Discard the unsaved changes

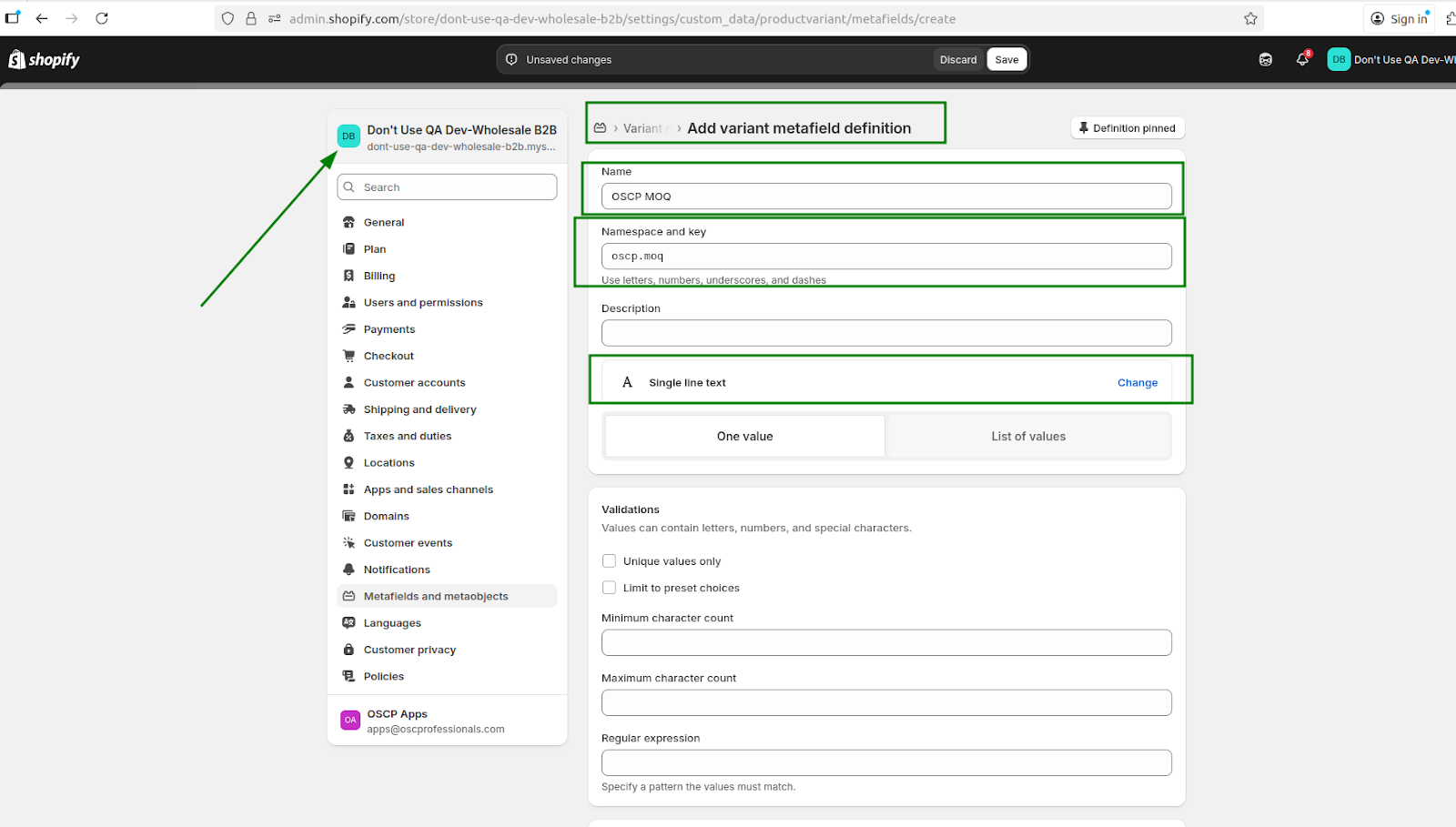(x=957, y=60)
